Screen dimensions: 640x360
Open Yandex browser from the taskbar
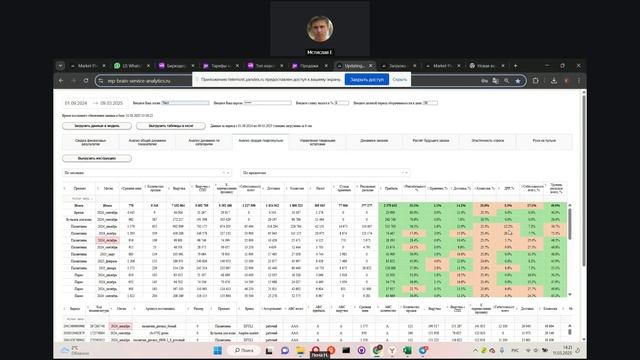[392, 351]
